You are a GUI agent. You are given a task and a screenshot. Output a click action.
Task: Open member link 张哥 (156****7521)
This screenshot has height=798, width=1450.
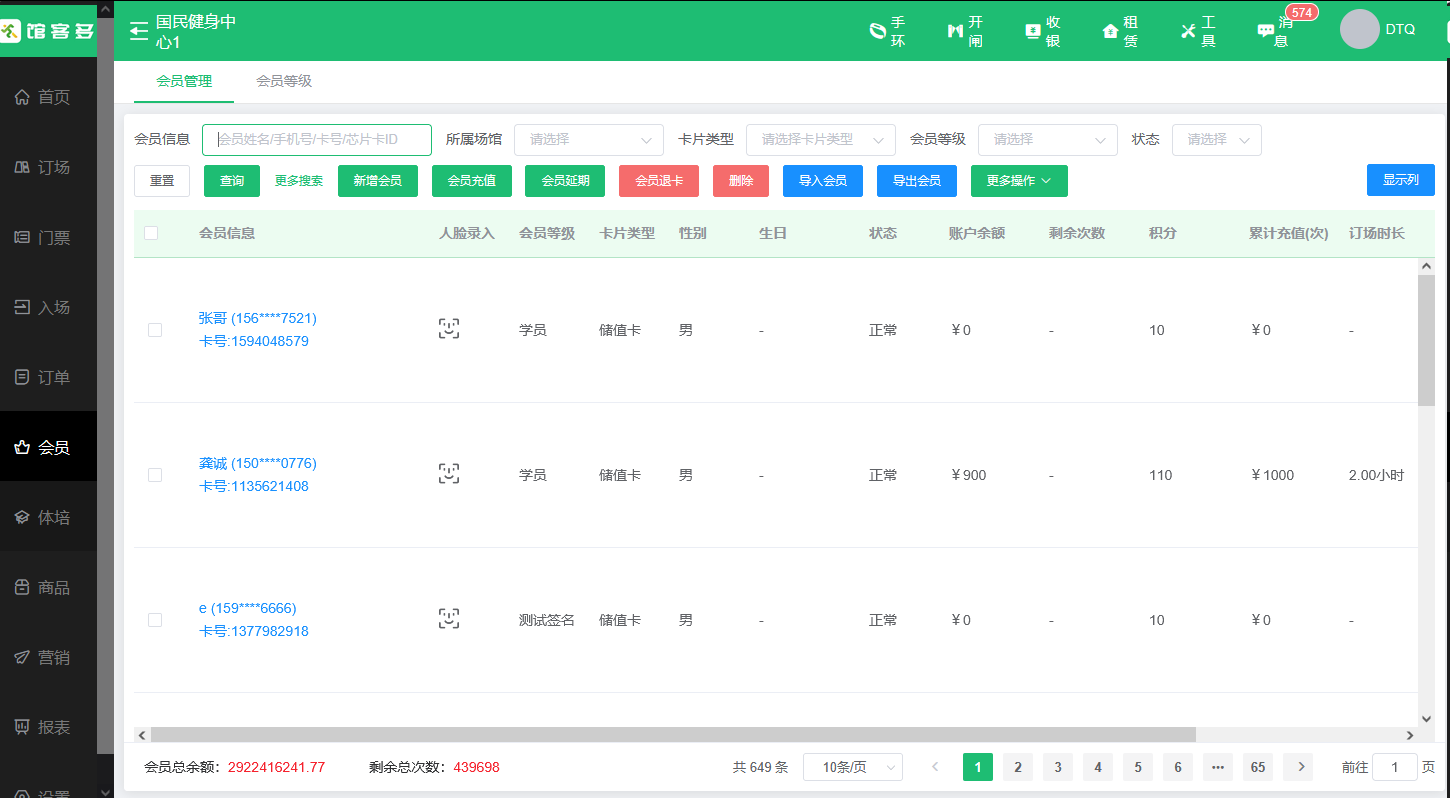click(257, 317)
